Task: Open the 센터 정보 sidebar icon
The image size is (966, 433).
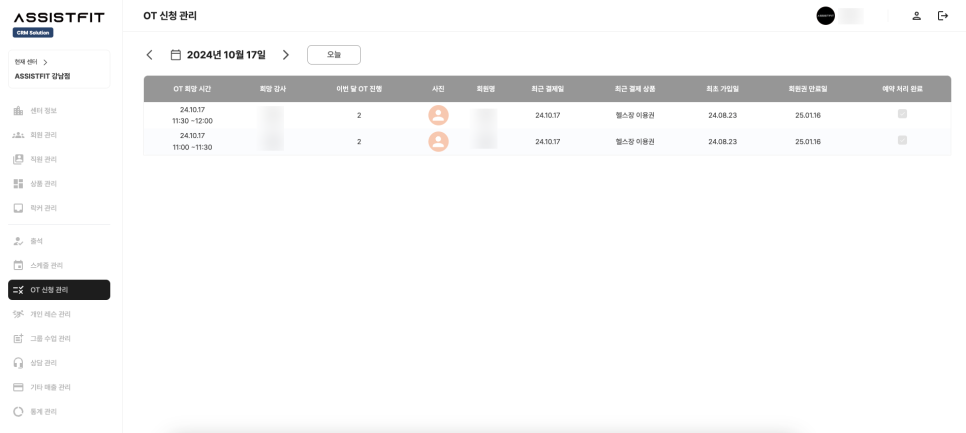Action: point(18,110)
